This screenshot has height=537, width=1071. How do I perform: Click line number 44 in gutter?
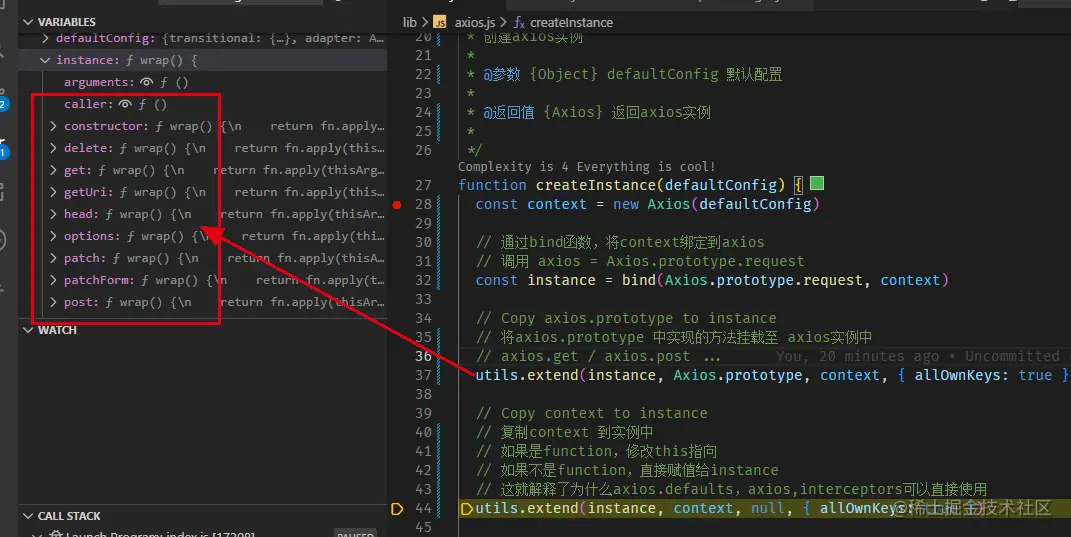coord(423,508)
